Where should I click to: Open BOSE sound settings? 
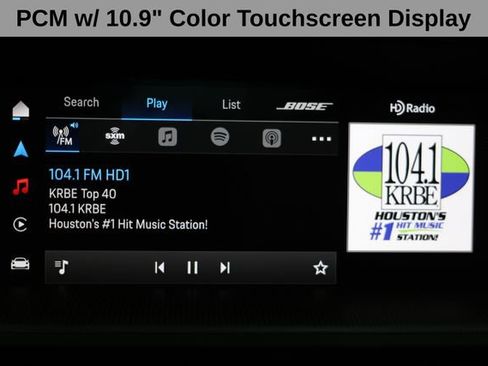(x=305, y=106)
